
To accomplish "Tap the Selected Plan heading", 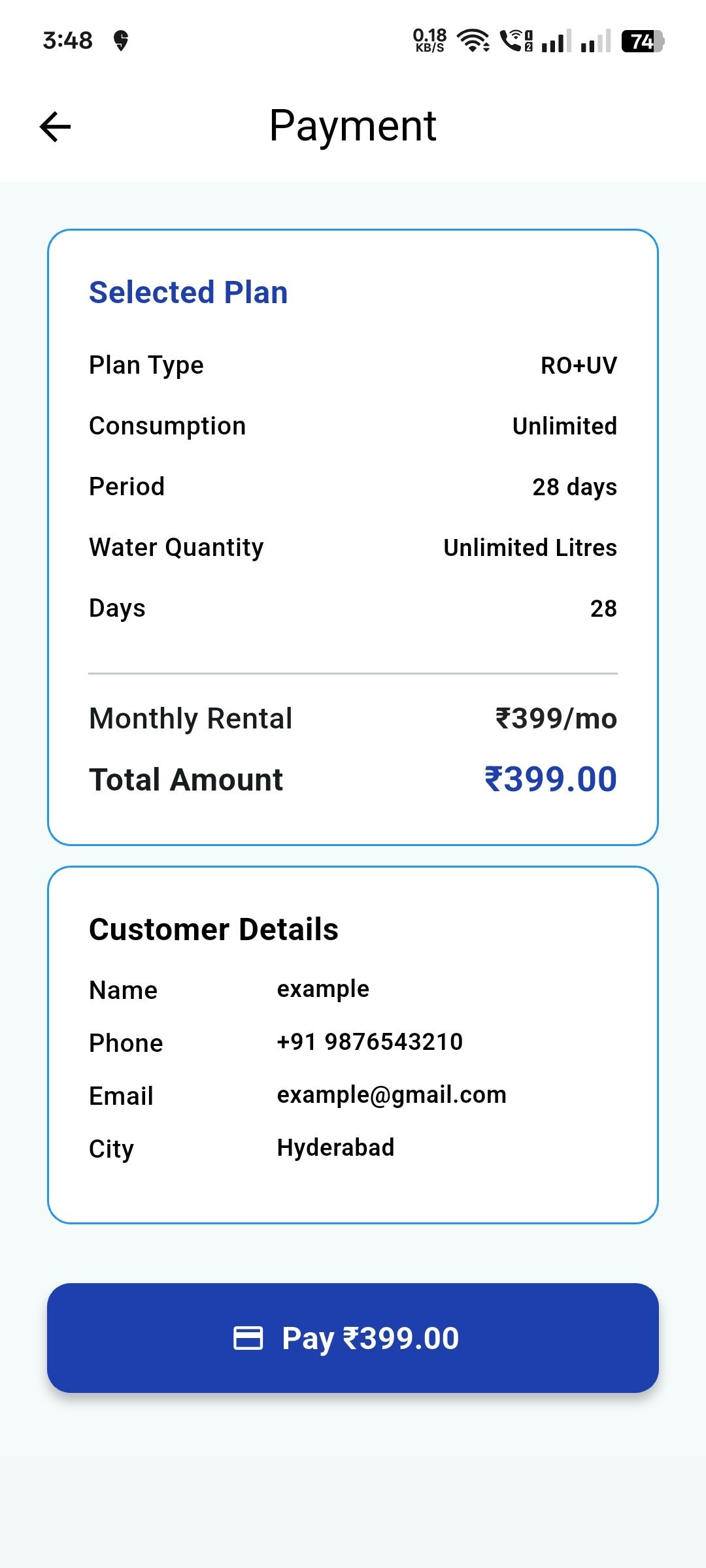I will (x=188, y=292).
